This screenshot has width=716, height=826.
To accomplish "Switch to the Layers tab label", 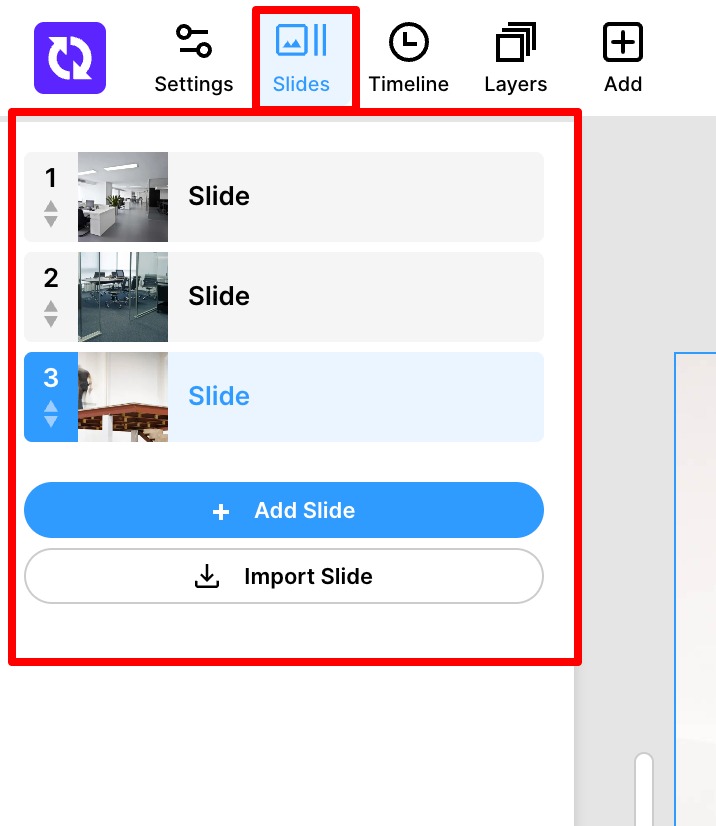I will 516,84.
